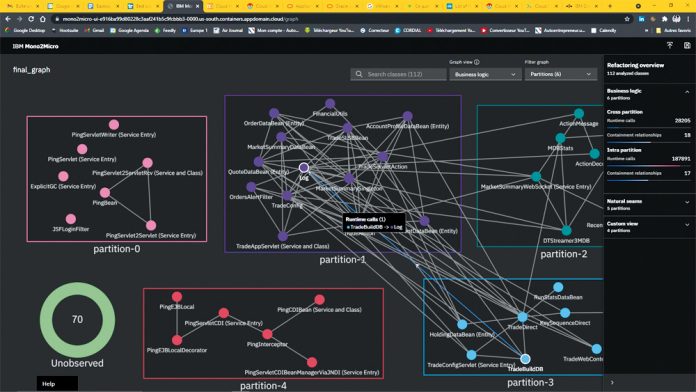This screenshot has width=696, height=392.
Task: Click the Graph view info icon
Action: coord(477,62)
